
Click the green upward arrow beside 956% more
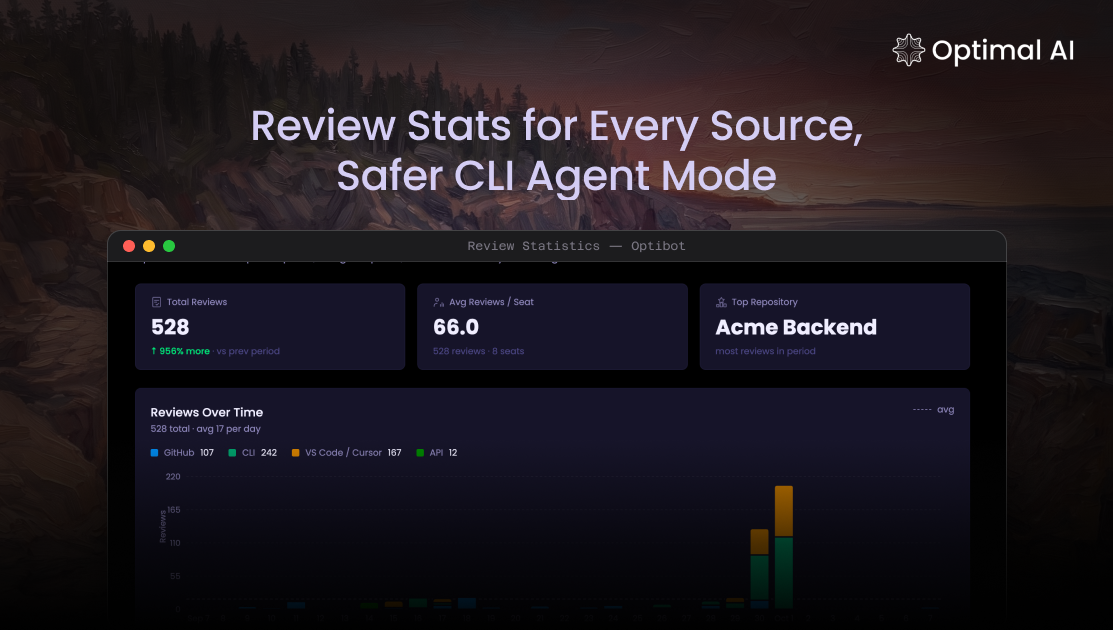(153, 350)
